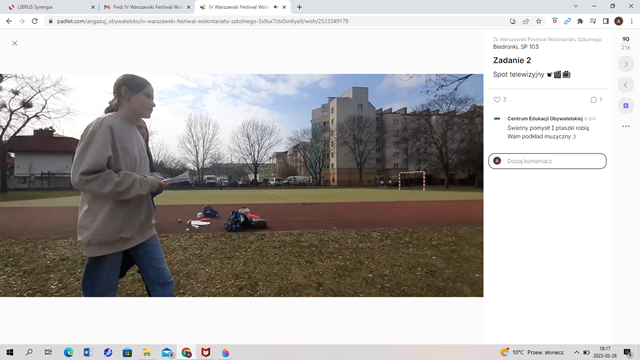Click the install app icon in address bar
The image size is (640, 360).
click(513, 21)
